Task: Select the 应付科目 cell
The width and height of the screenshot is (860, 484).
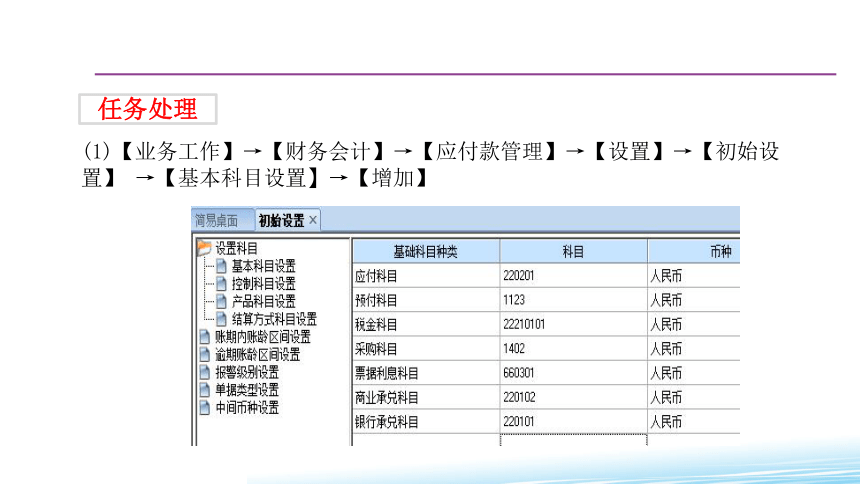Action: 426,275
